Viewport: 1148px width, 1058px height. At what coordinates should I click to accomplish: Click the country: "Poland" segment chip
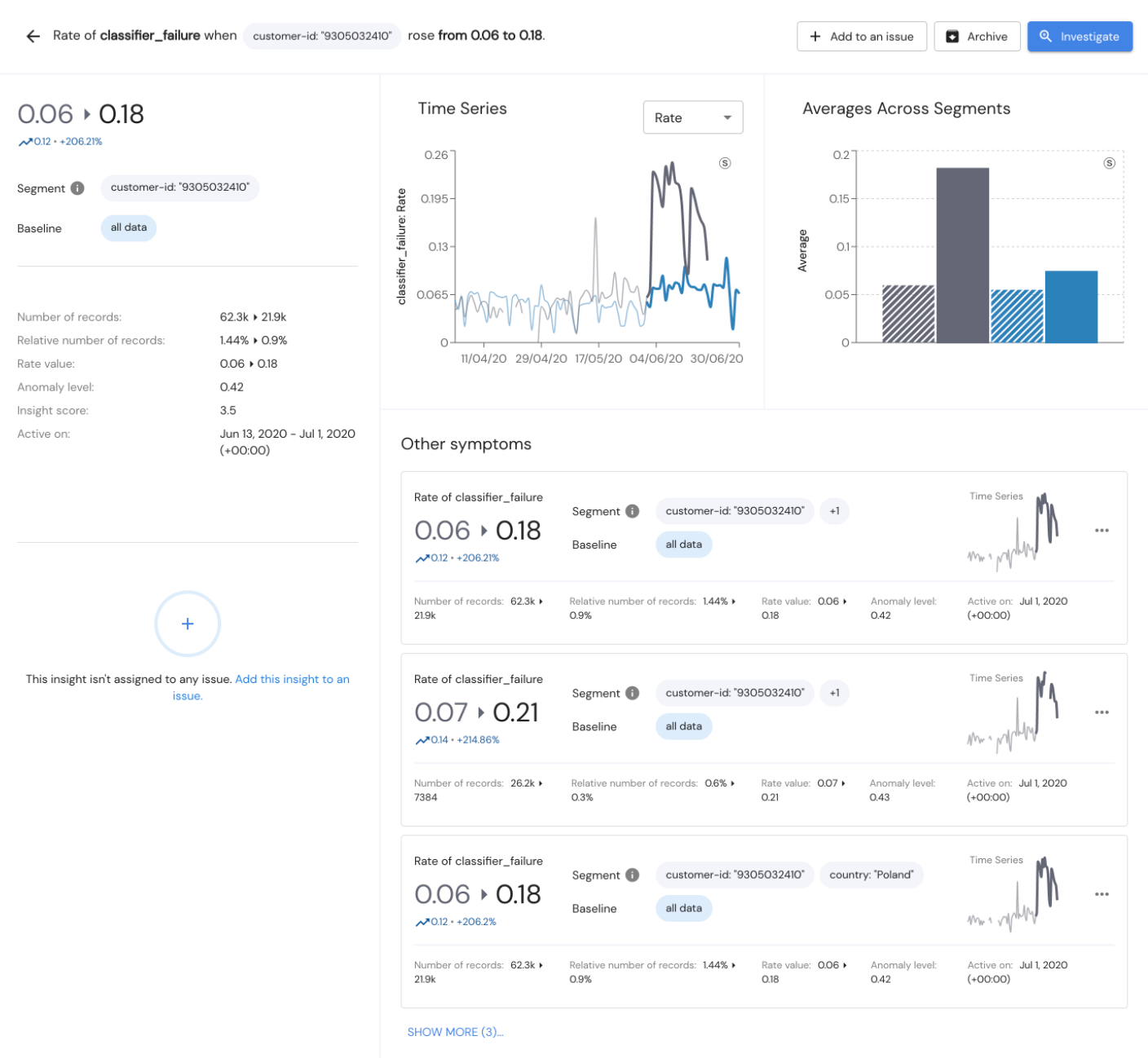pos(871,875)
